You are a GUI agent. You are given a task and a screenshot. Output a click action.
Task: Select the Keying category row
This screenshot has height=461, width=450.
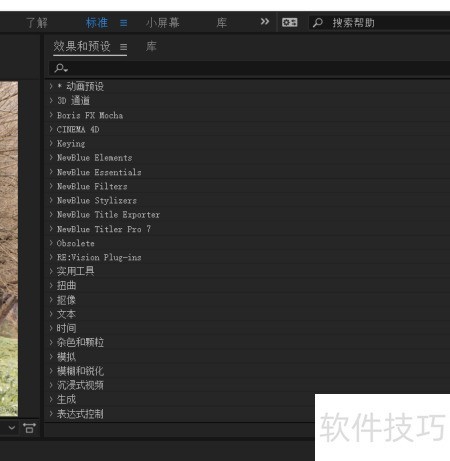click(249, 144)
